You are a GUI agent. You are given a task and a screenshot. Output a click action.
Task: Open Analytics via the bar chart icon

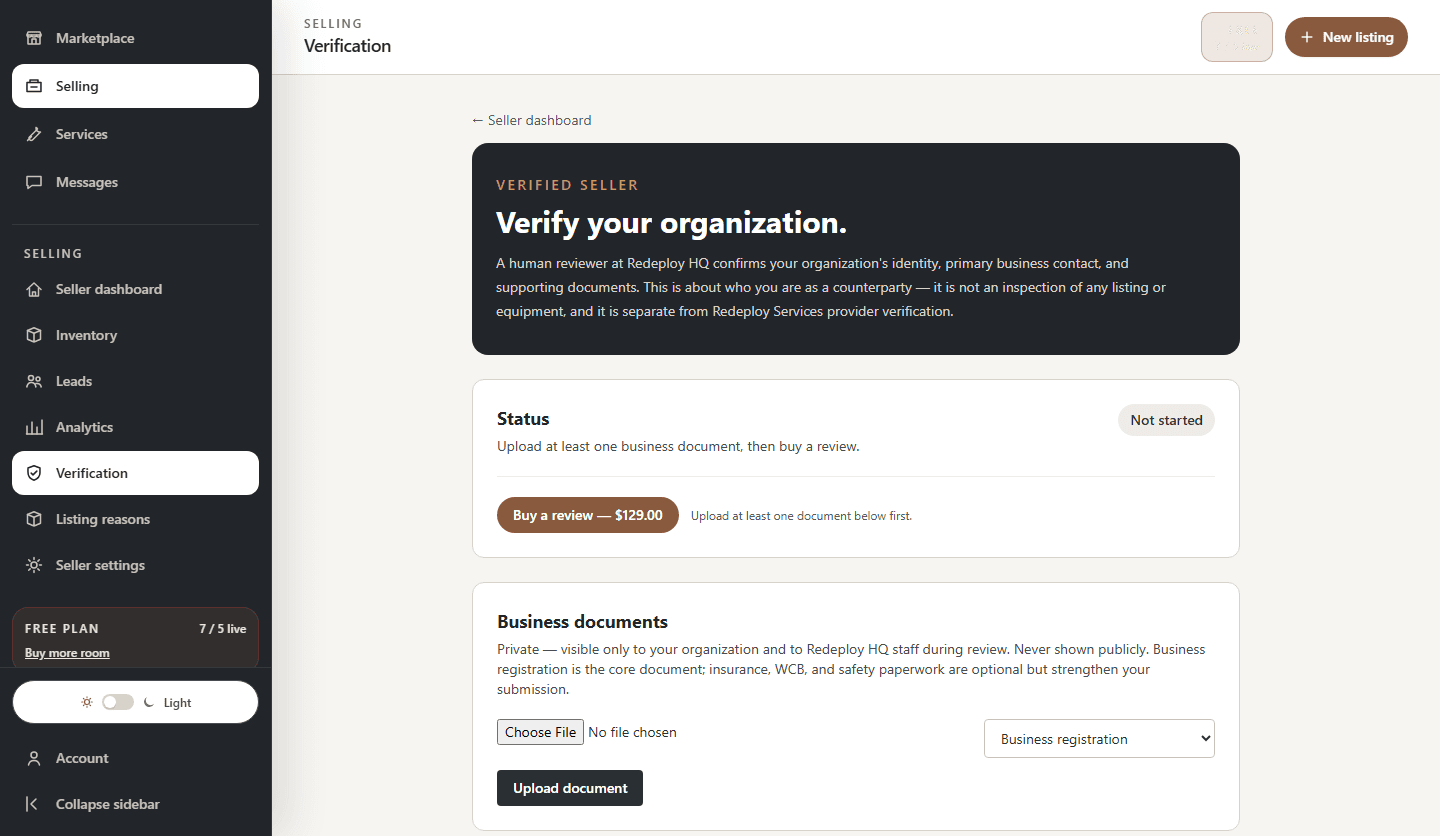tap(34, 427)
